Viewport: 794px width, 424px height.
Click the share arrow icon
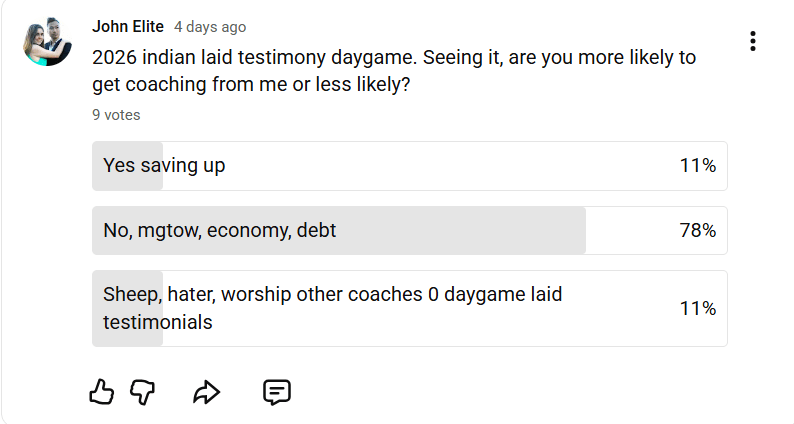pos(206,392)
